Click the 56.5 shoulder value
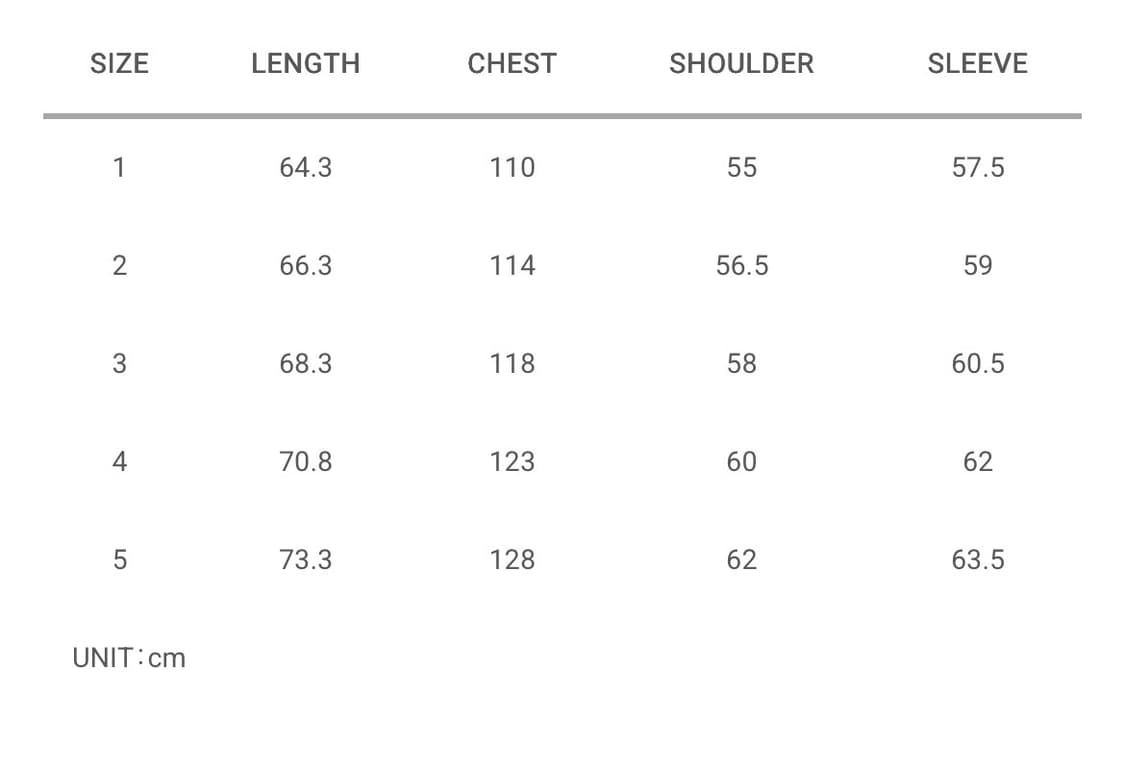The height and width of the screenshot is (766, 1125). 741,265
